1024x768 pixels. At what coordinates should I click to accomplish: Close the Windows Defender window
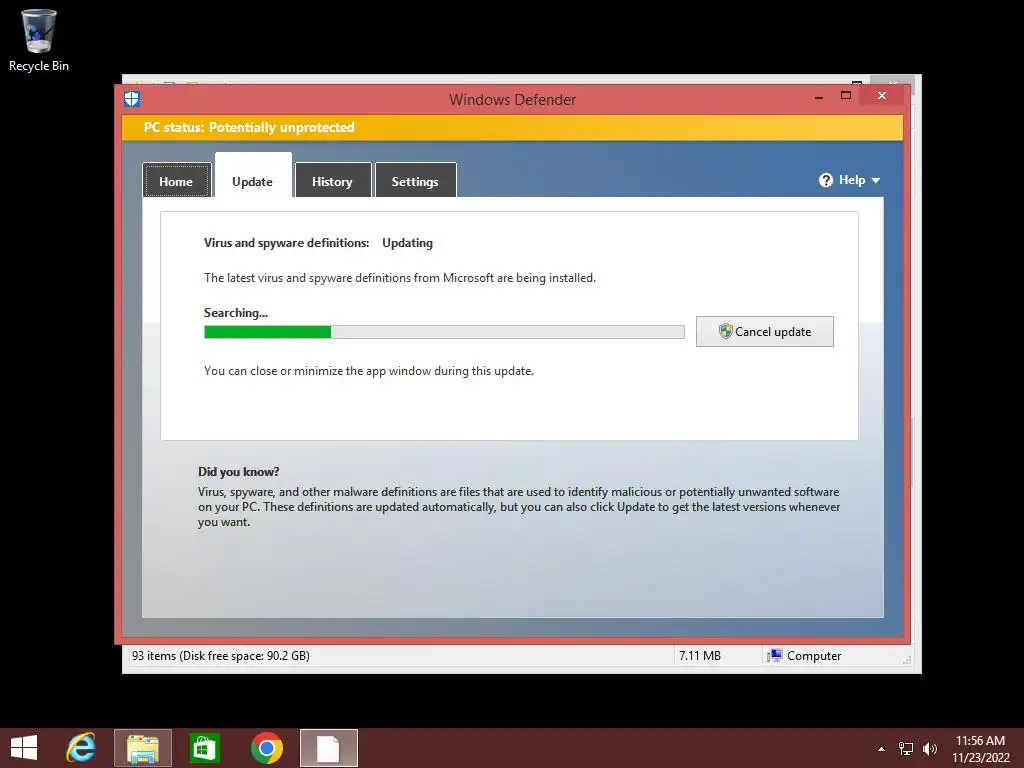882,96
